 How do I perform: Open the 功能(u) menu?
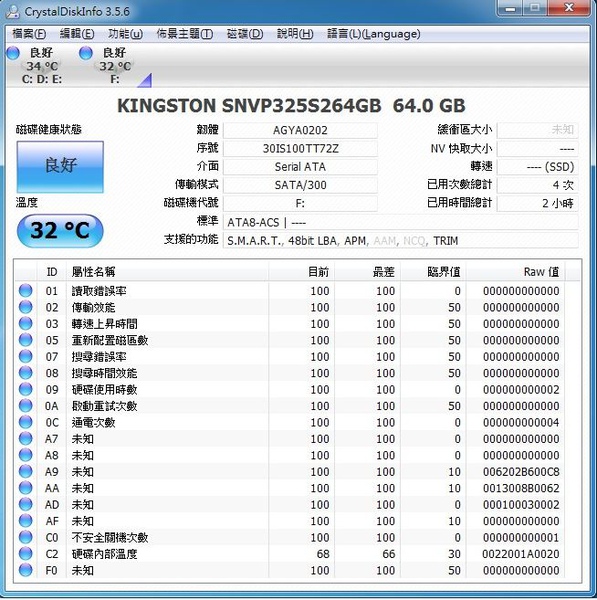[126, 34]
